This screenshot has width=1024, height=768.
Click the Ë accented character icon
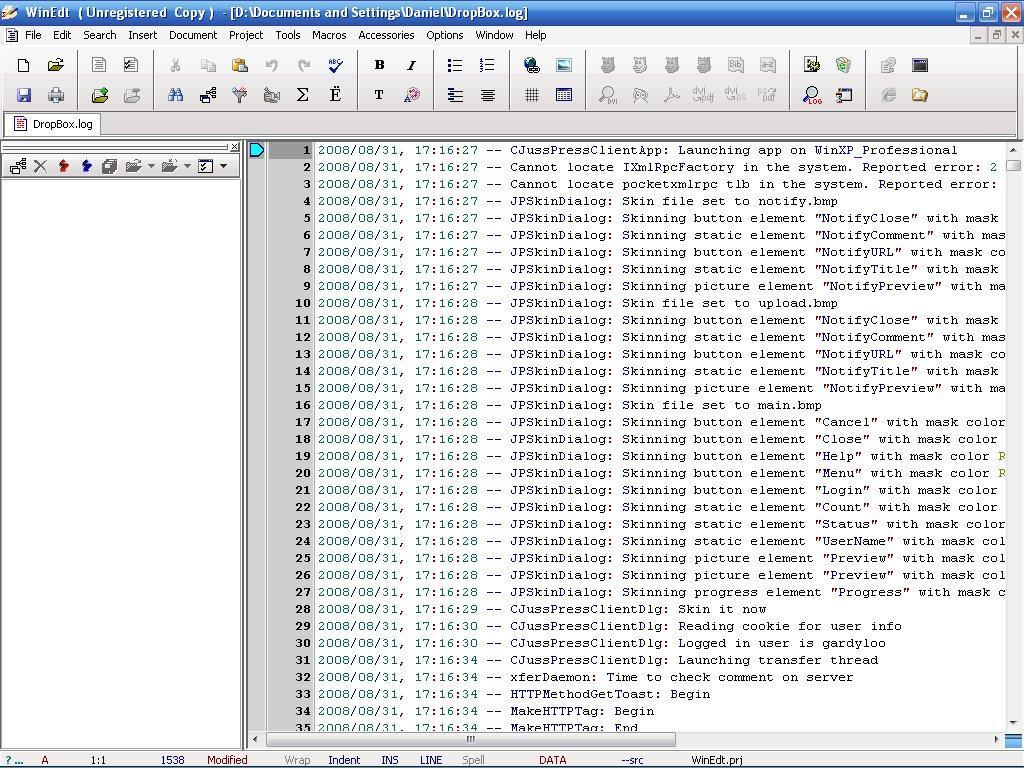(335, 95)
